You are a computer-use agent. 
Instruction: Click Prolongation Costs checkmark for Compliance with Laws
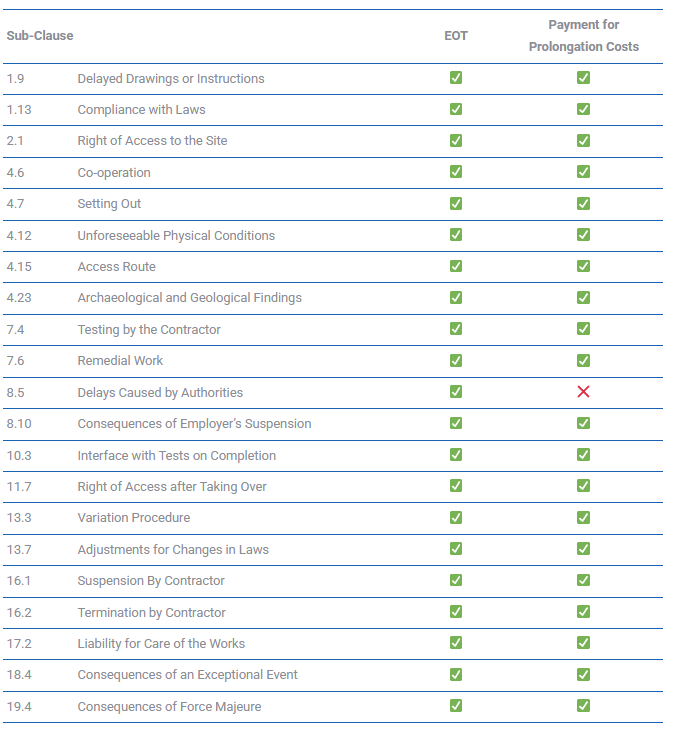(583, 109)
